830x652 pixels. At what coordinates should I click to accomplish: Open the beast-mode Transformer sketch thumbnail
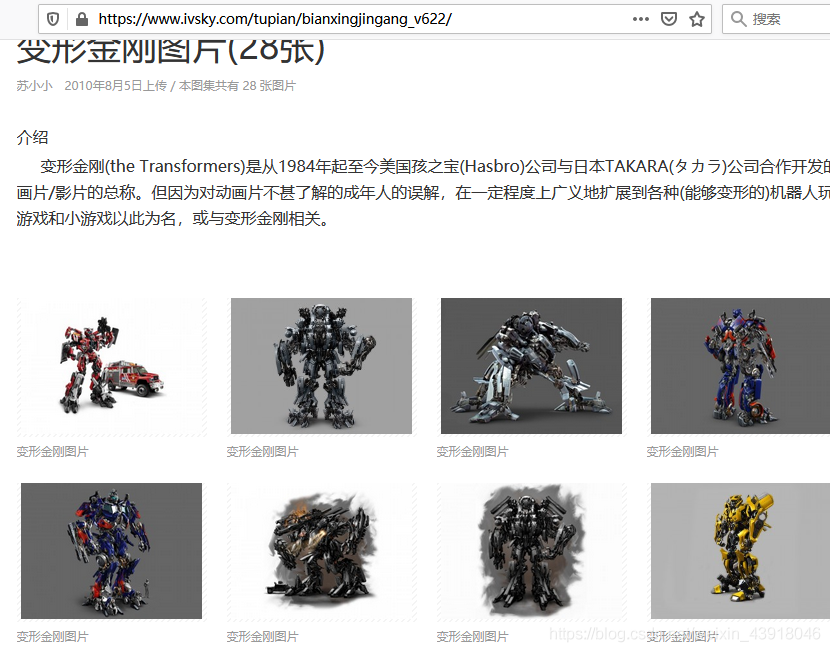pyautogui.click(x=321, y=552)
